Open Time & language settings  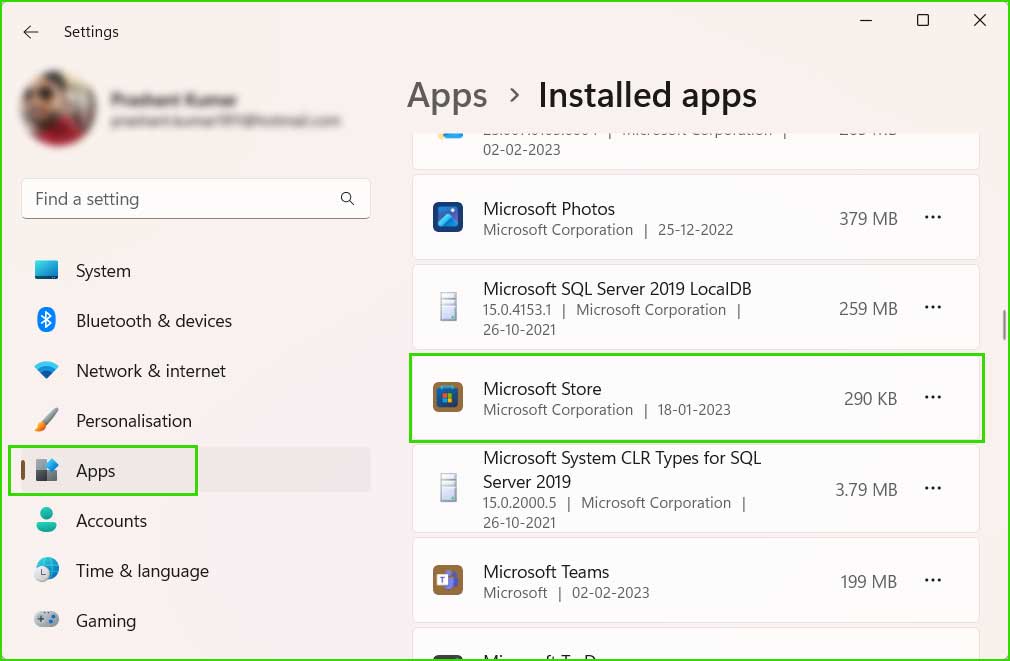(x=196, y=571)
